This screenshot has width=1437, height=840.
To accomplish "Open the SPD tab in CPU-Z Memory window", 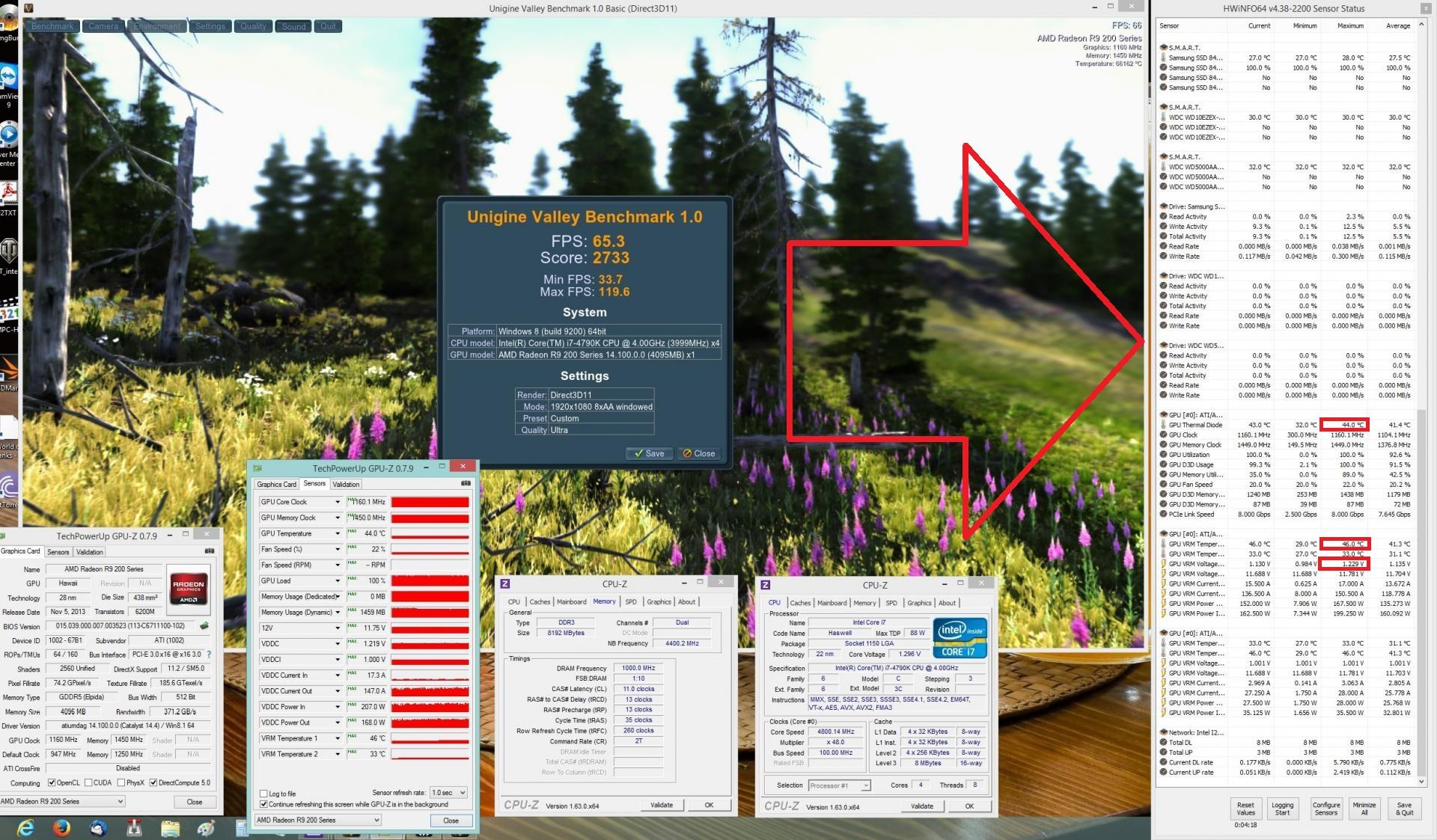I will coord(631,602).
